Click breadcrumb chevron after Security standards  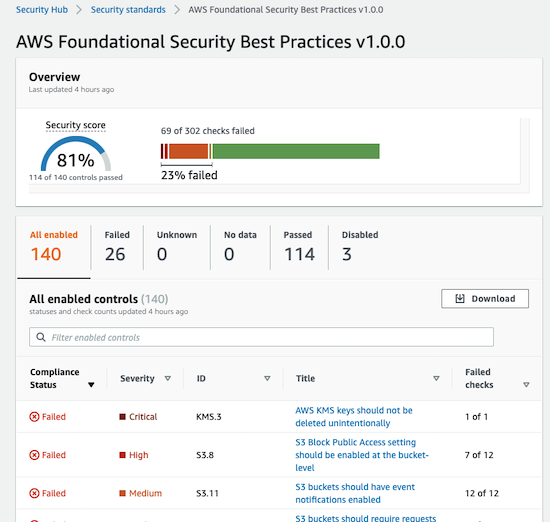[177, 10]
